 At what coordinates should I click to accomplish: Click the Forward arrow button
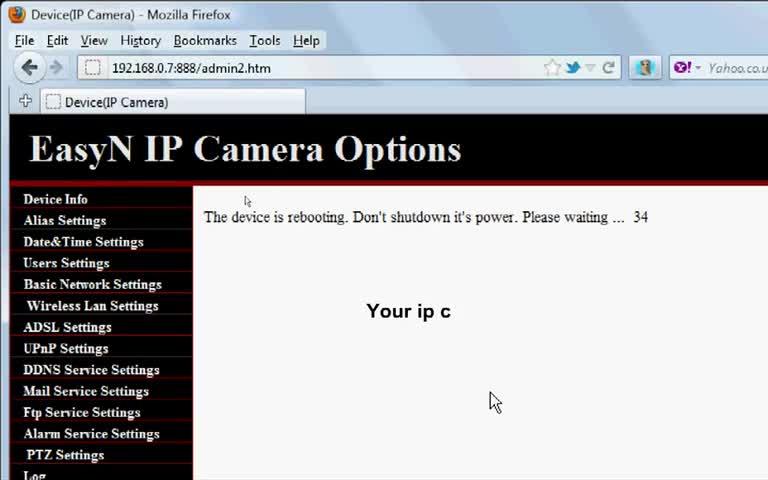click(x=56, y=68)
